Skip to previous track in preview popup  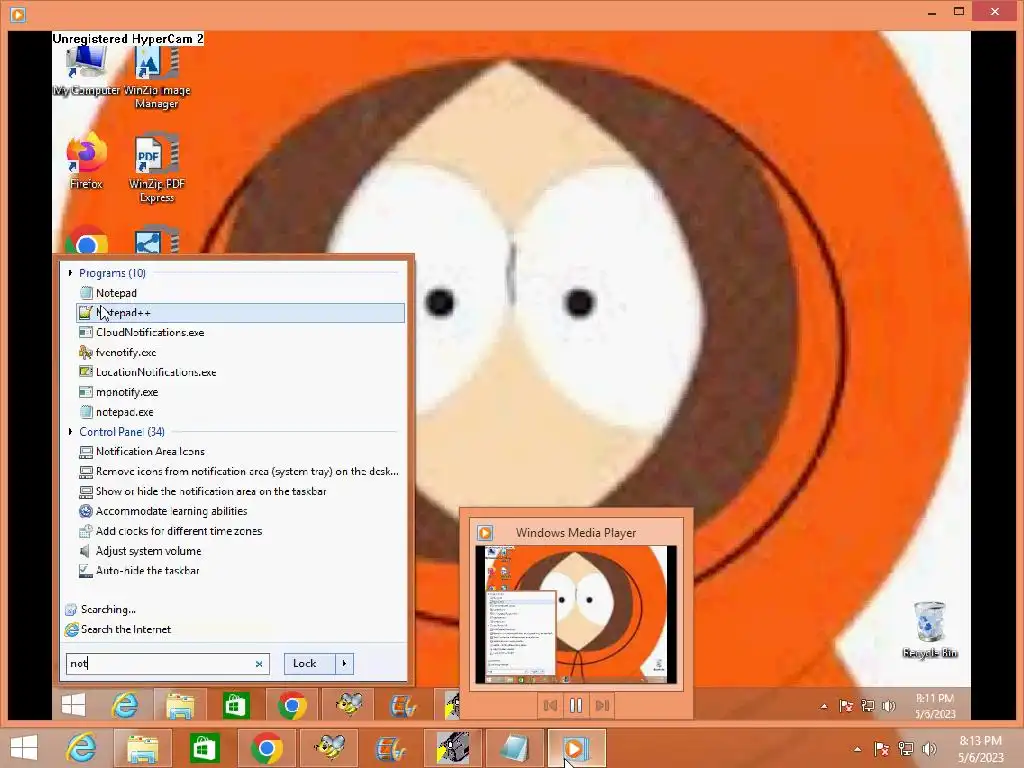(550, 705)
